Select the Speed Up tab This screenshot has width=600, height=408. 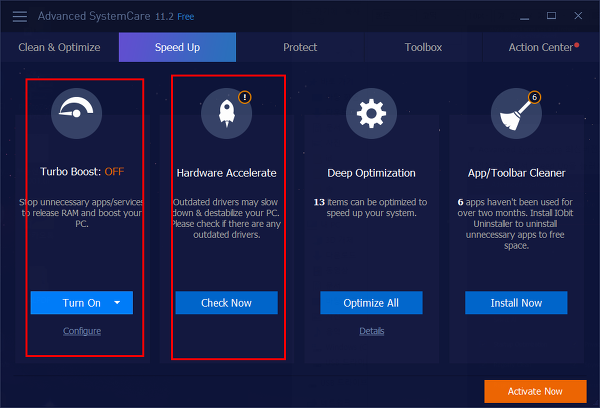(x=178, y=47)
